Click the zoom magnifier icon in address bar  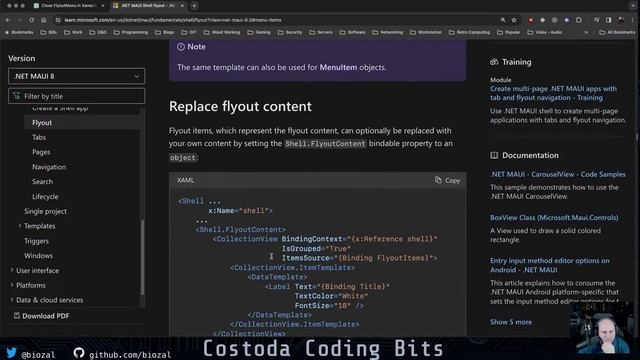pos(503,20)
